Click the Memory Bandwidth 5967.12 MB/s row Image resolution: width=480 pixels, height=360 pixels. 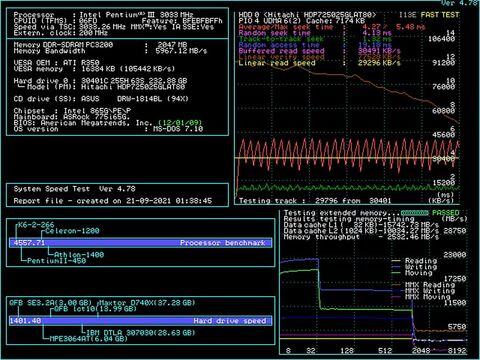[x=110, y=51]
